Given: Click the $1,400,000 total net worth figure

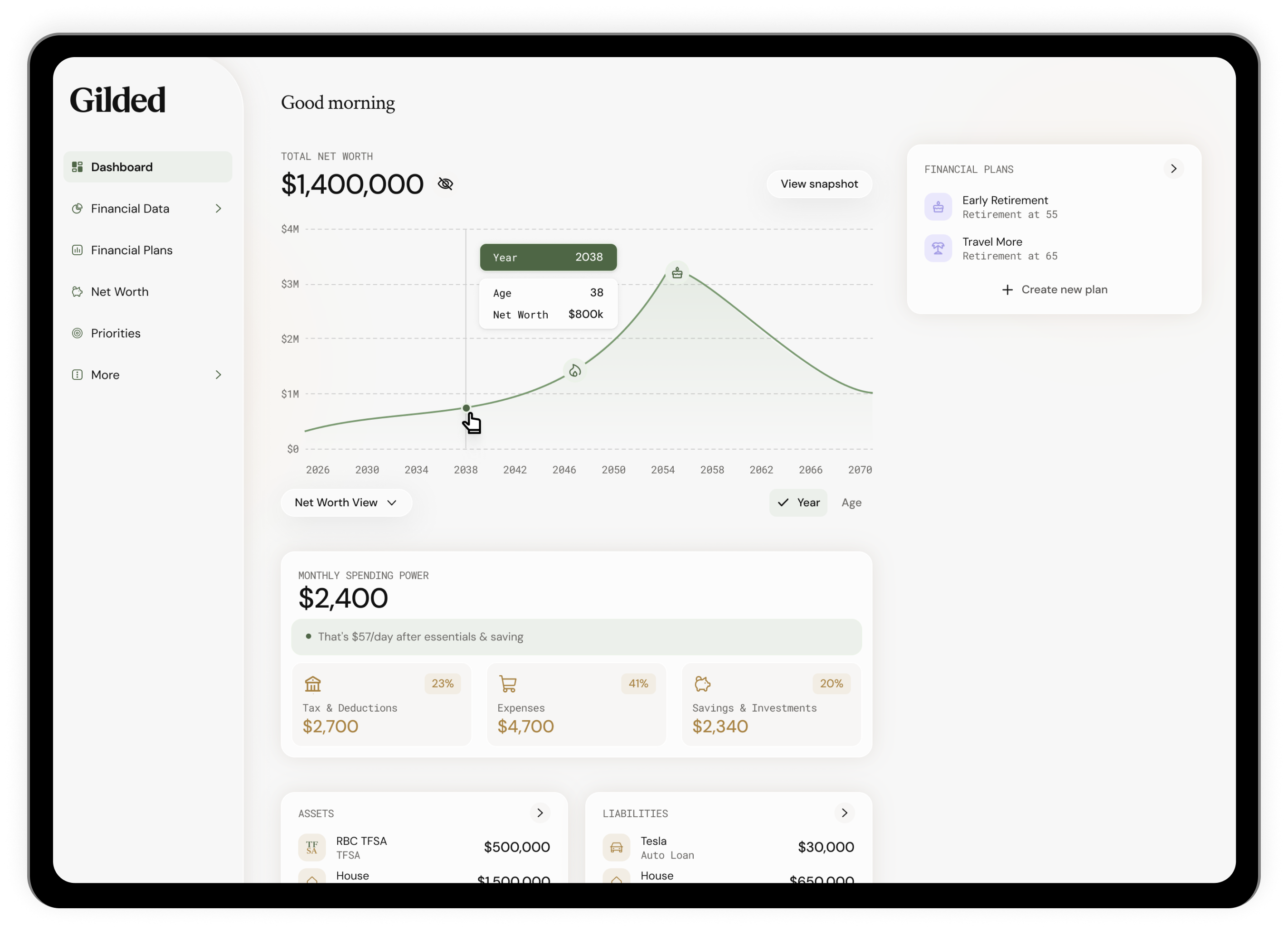Looking at the screenshot, I should click(352, 184).
